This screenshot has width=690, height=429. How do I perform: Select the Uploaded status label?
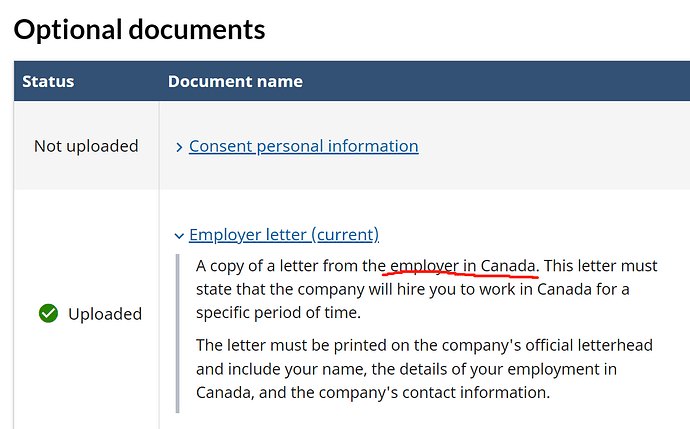[x=105, y=314]
